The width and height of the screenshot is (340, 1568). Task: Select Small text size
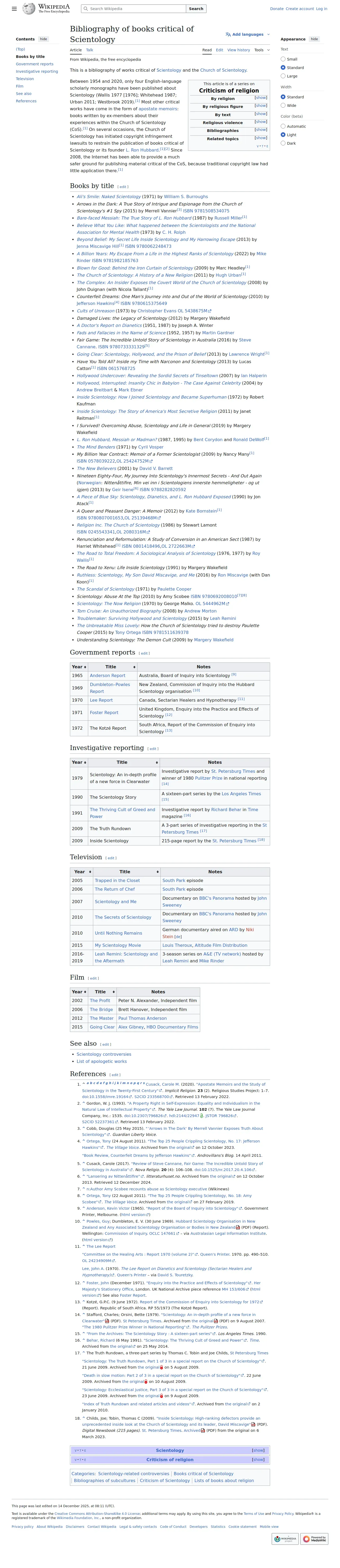pos(283,59)
